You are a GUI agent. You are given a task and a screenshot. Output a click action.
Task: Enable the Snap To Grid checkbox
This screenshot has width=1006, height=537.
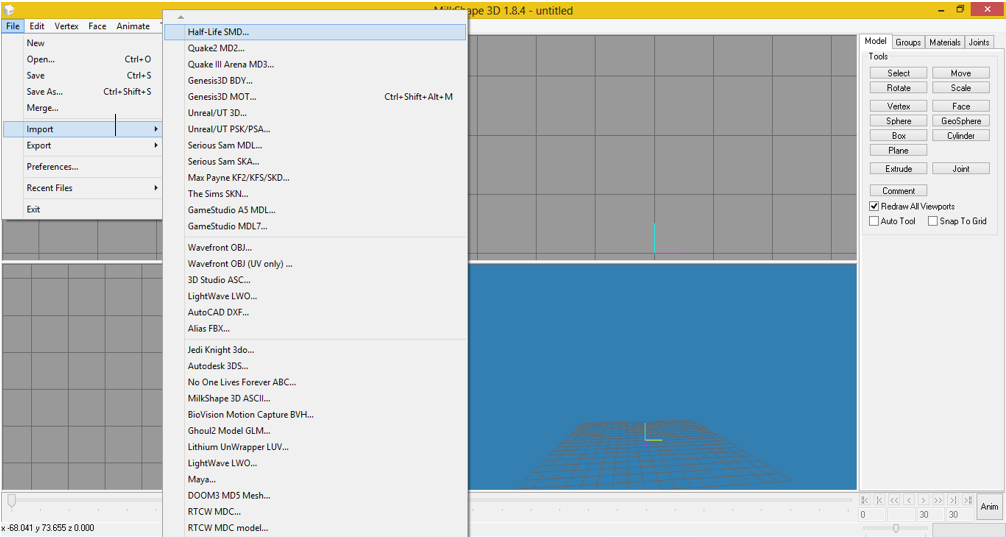click(x=933, y=221)
